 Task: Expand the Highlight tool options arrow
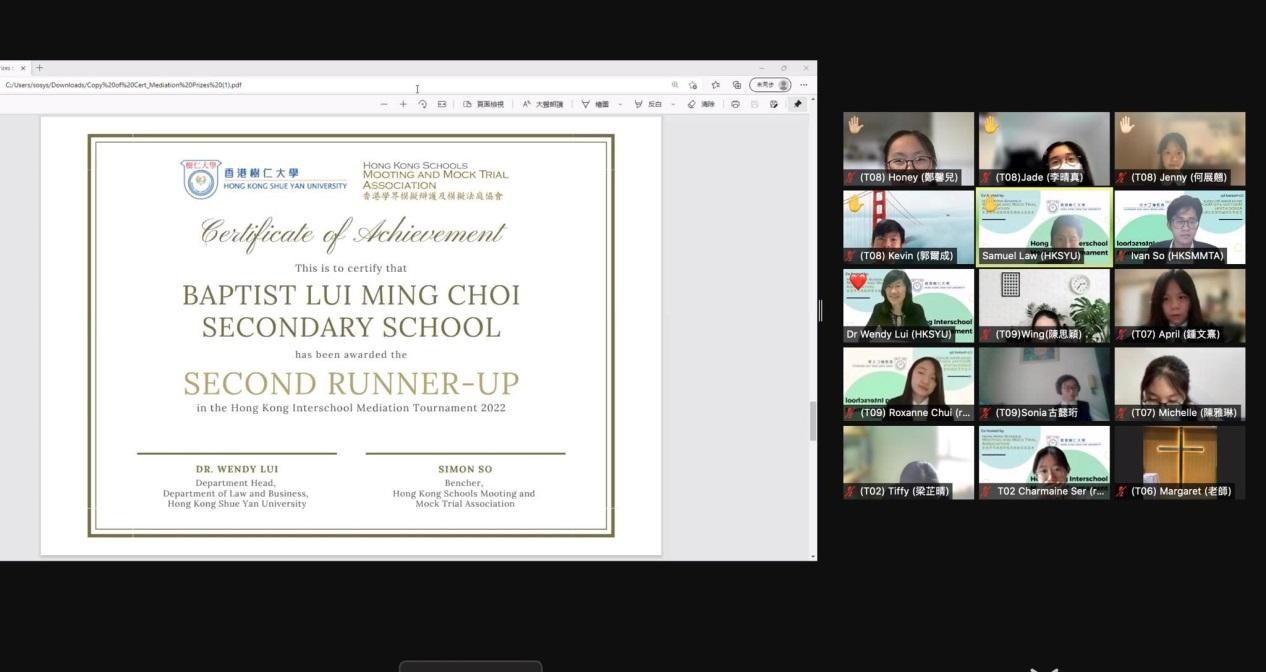pos(673,104)
